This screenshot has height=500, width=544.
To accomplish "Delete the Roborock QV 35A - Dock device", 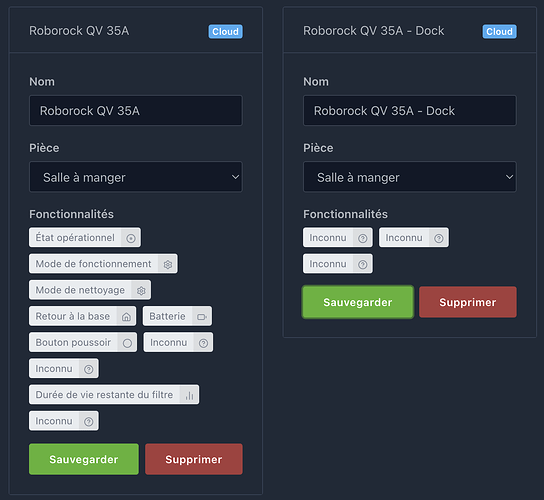I will point(468,302).
